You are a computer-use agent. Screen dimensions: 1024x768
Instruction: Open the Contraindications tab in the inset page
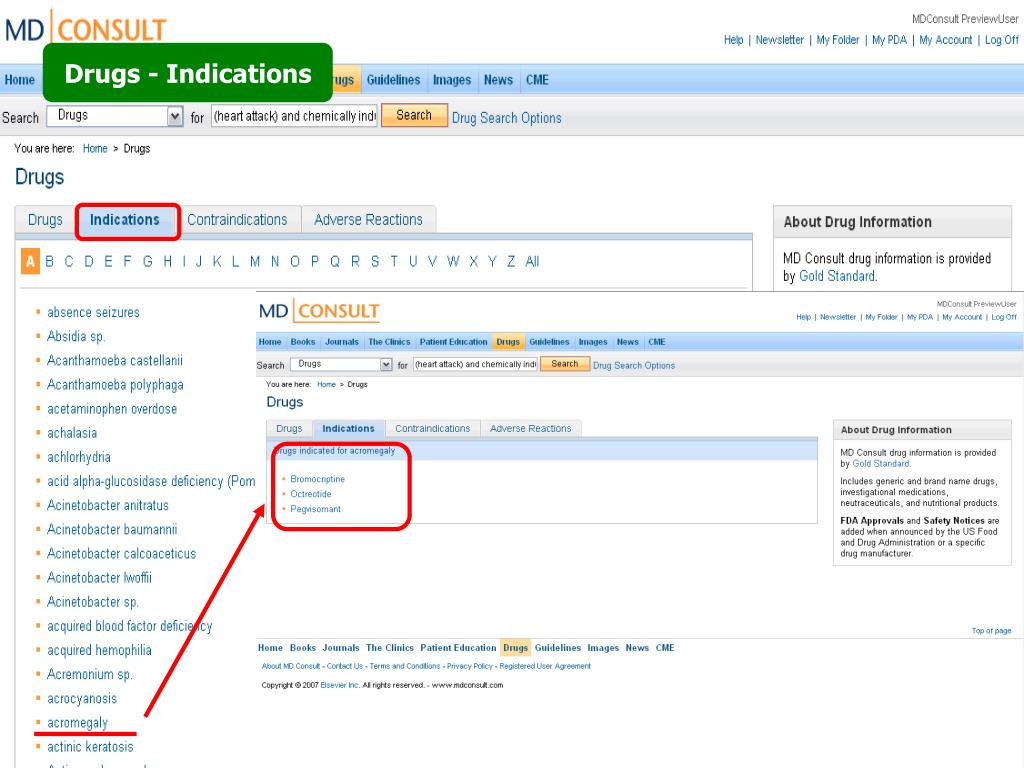(x=432, y=428)
